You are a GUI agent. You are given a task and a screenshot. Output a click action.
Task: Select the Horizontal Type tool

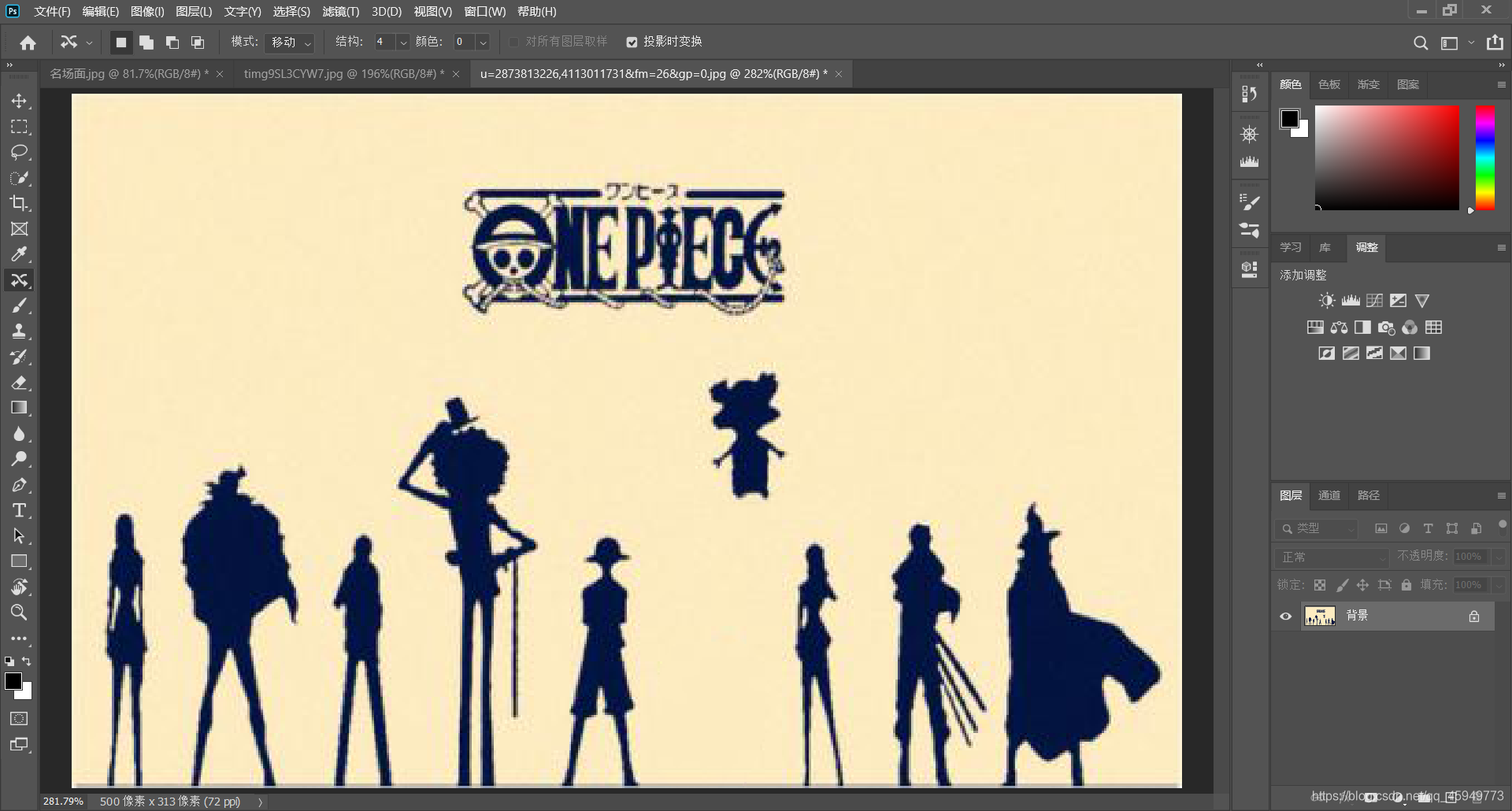(20, 510)
